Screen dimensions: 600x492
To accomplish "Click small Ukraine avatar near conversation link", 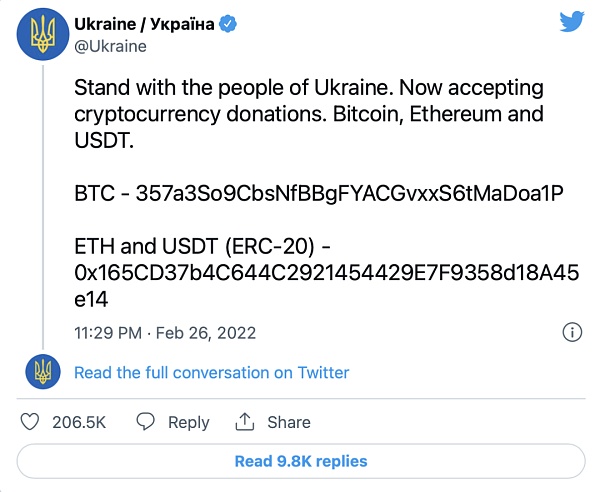I will 43,372.
